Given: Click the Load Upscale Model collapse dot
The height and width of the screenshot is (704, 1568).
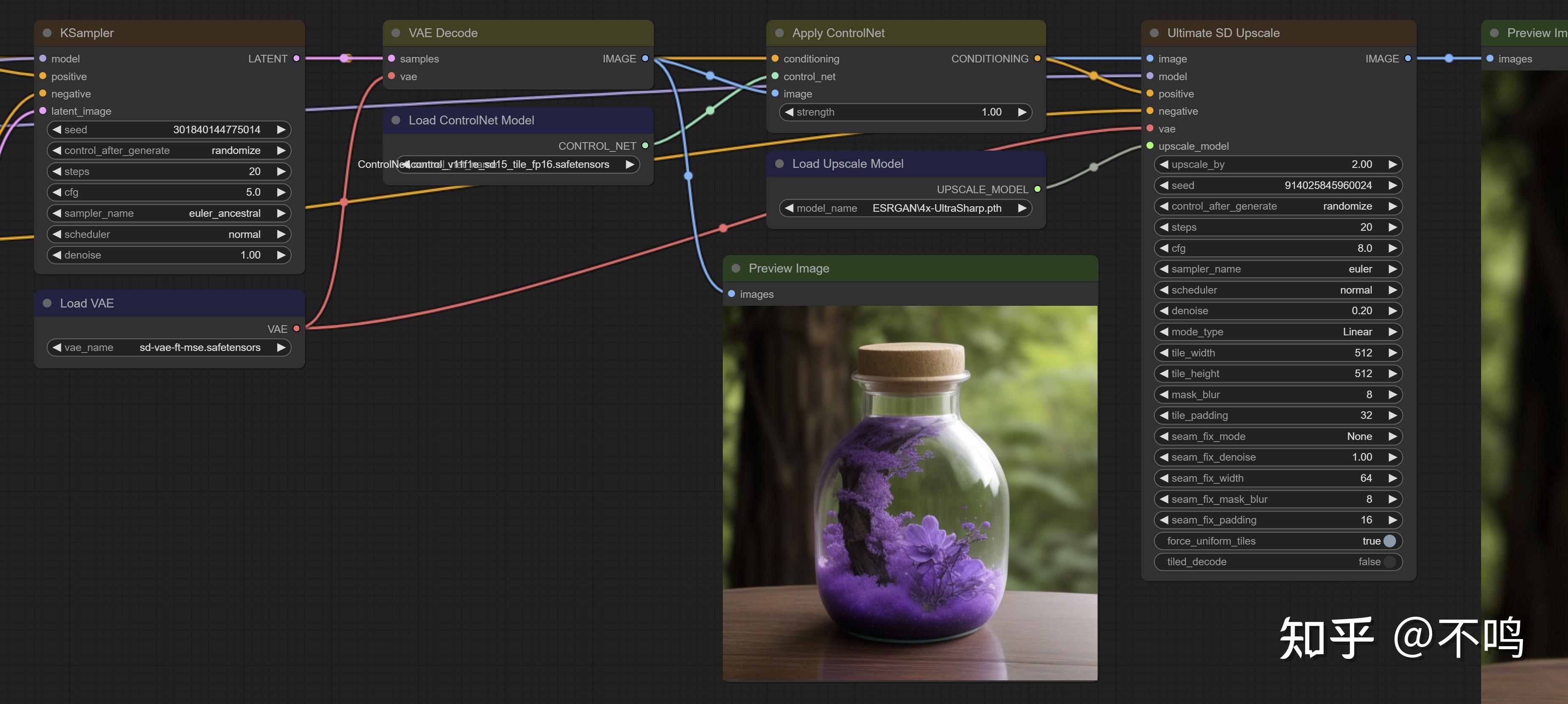Looking at the screenshot, I should [779, 164].
